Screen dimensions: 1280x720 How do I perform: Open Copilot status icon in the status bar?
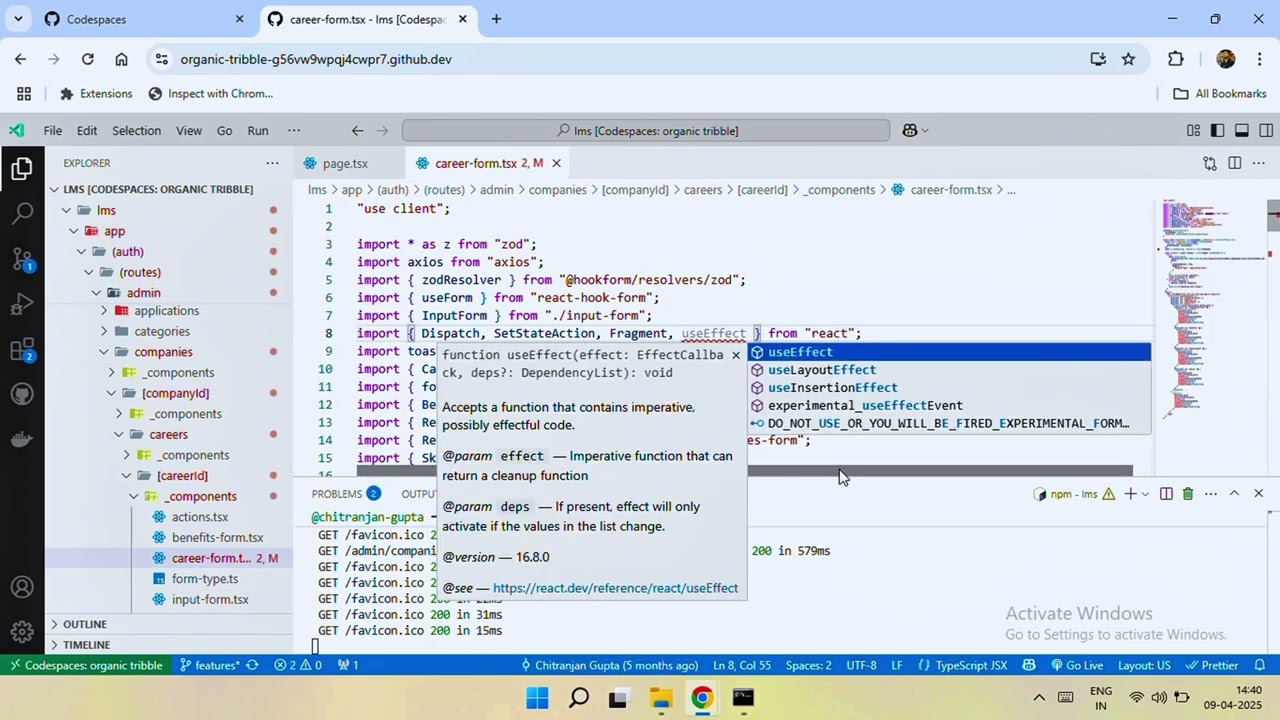(1028, 665)
